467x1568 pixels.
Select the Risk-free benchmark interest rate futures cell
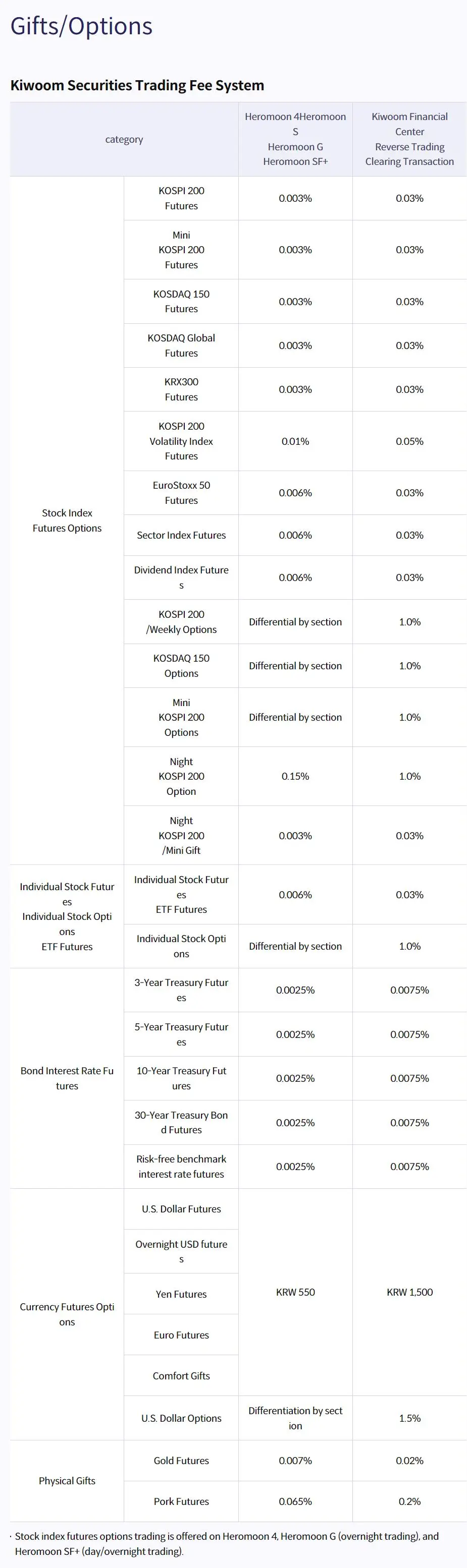point(181,1166)
